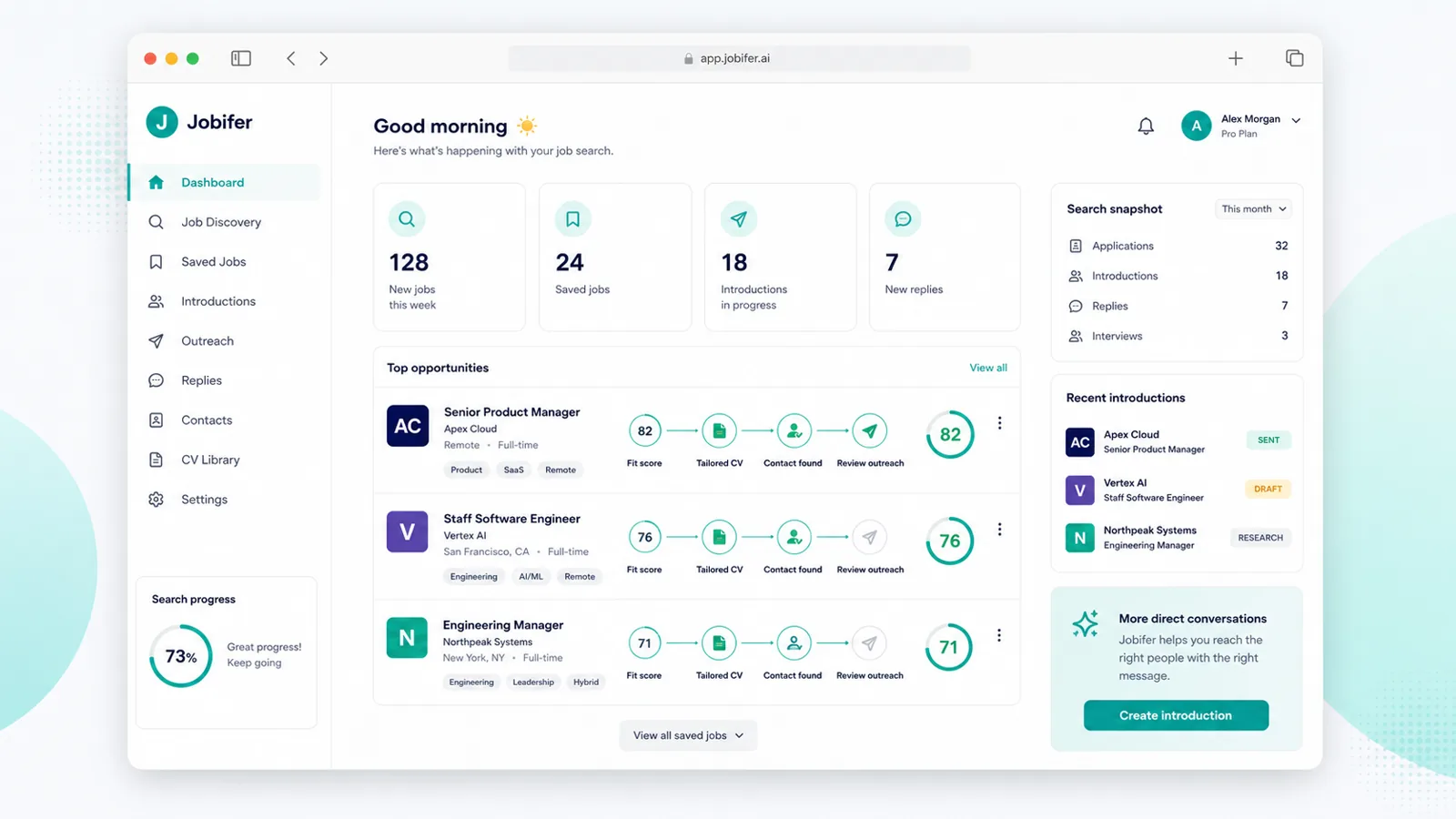Click the large 71 score ring
This screenshot has height=819, width=1456.
(x=949, y=647)
